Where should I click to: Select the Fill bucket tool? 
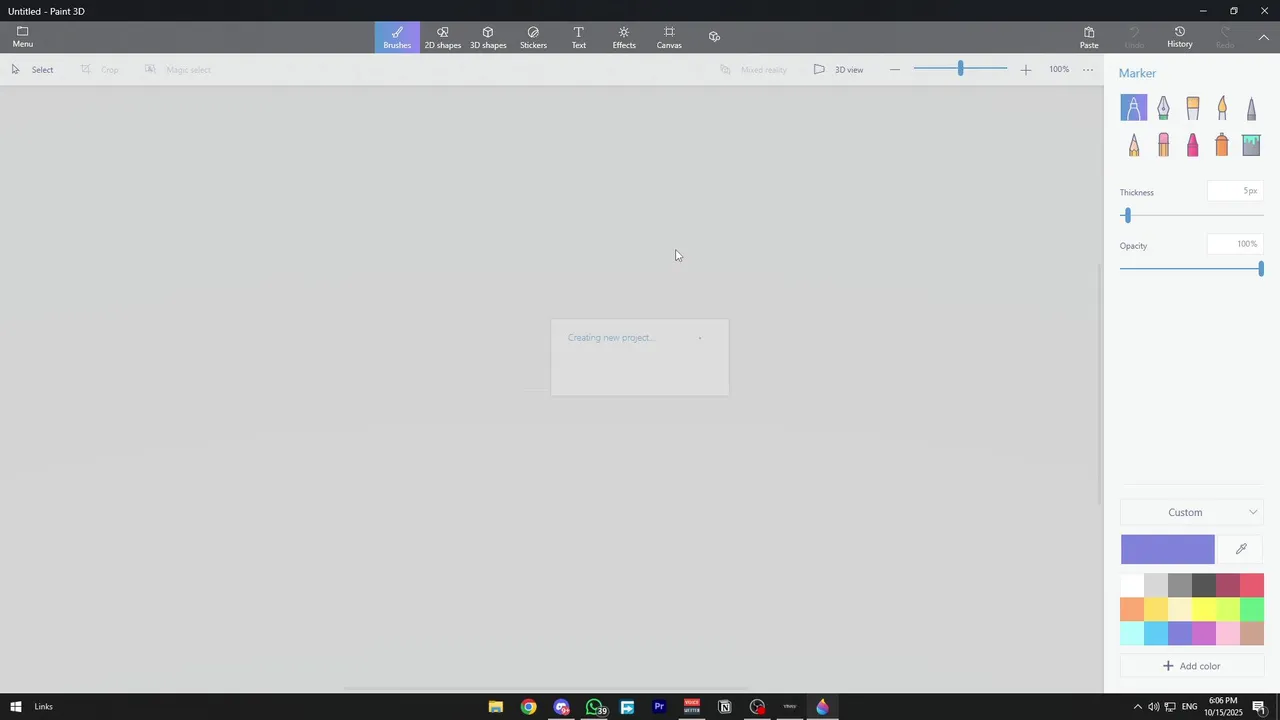click(x=1251, y=145)
